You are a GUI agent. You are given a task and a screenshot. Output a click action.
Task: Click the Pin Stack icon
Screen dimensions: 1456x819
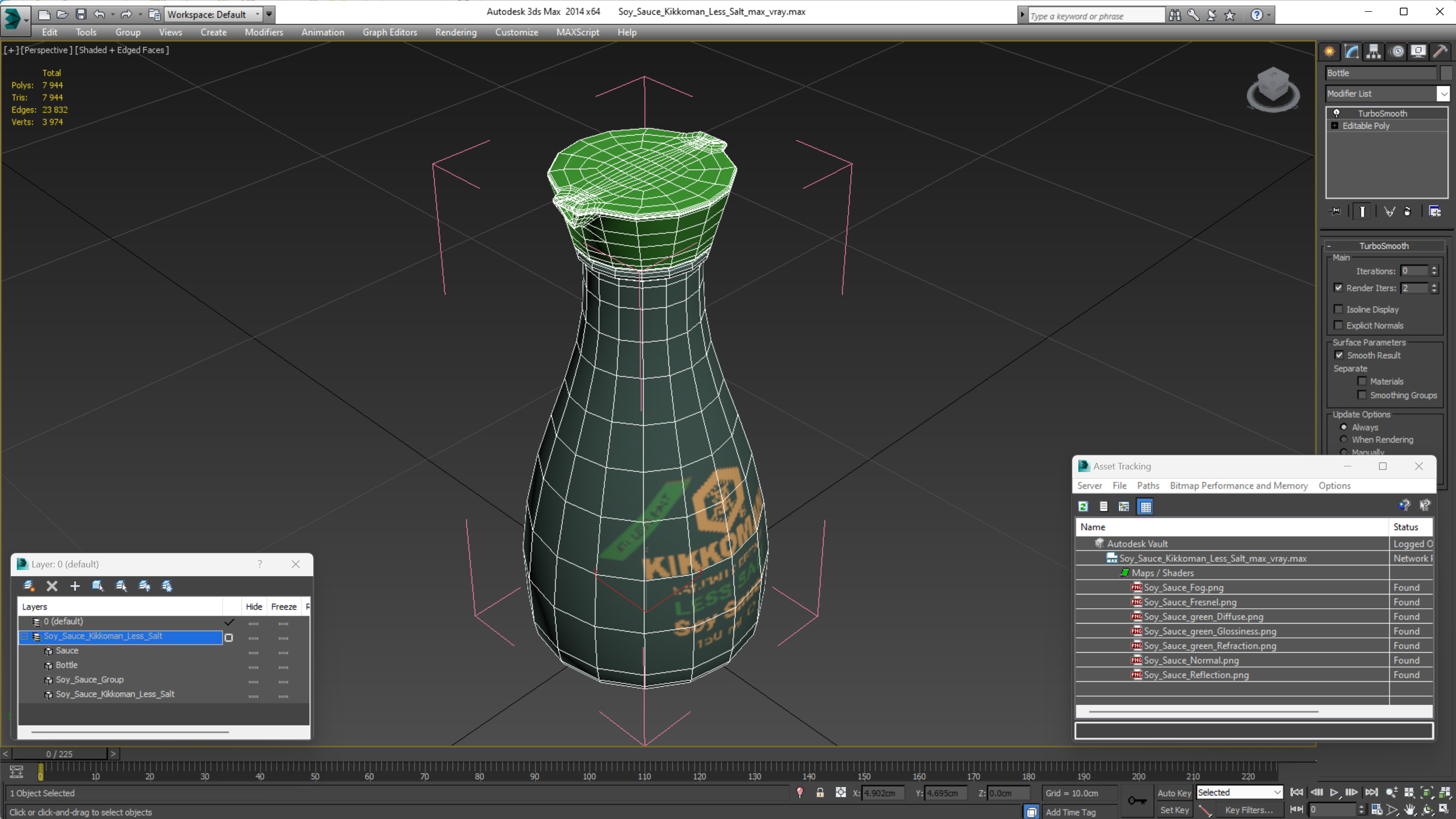pyautogui.click(x=1335, y=211)
